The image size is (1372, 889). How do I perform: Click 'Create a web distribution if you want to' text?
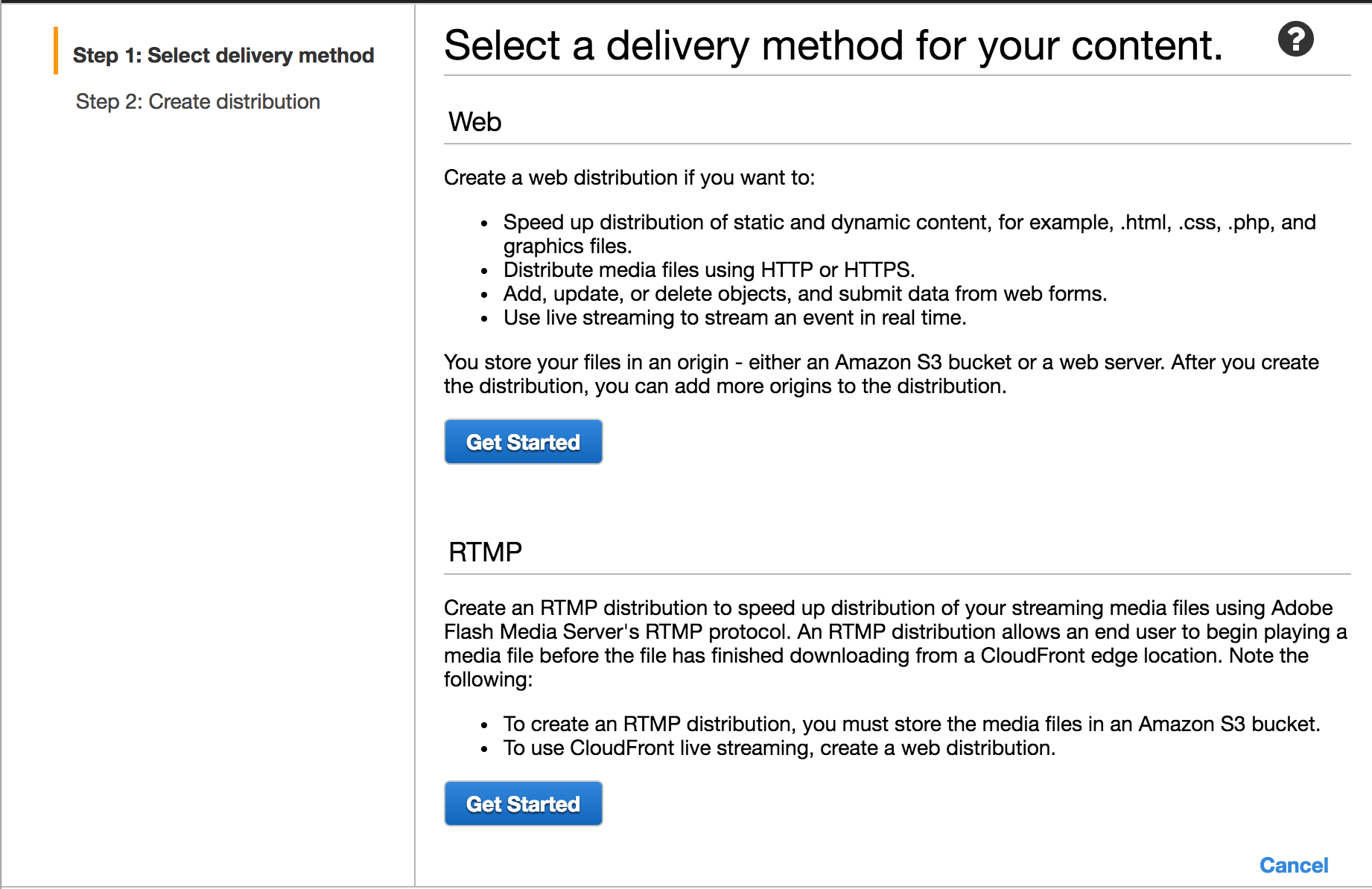coord(629,178)
